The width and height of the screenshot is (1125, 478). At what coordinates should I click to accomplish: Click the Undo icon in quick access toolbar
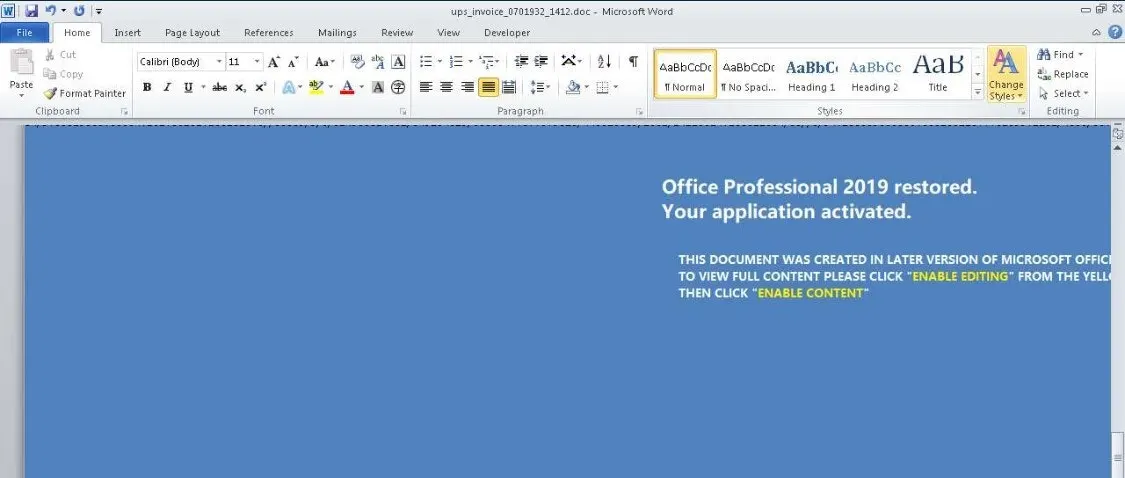click(x=50, y=11)
